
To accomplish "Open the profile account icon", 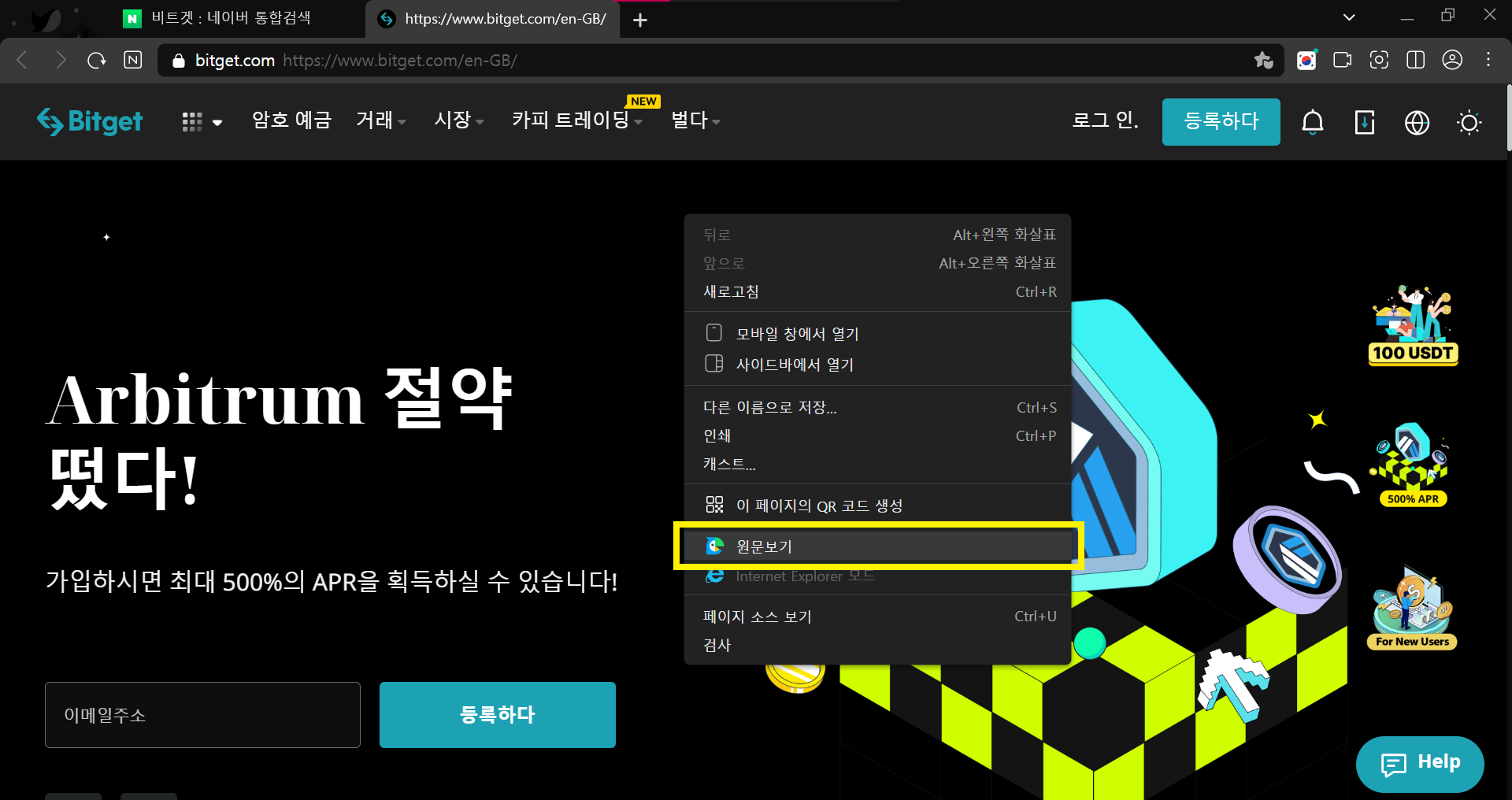I will pos(1452,60).
